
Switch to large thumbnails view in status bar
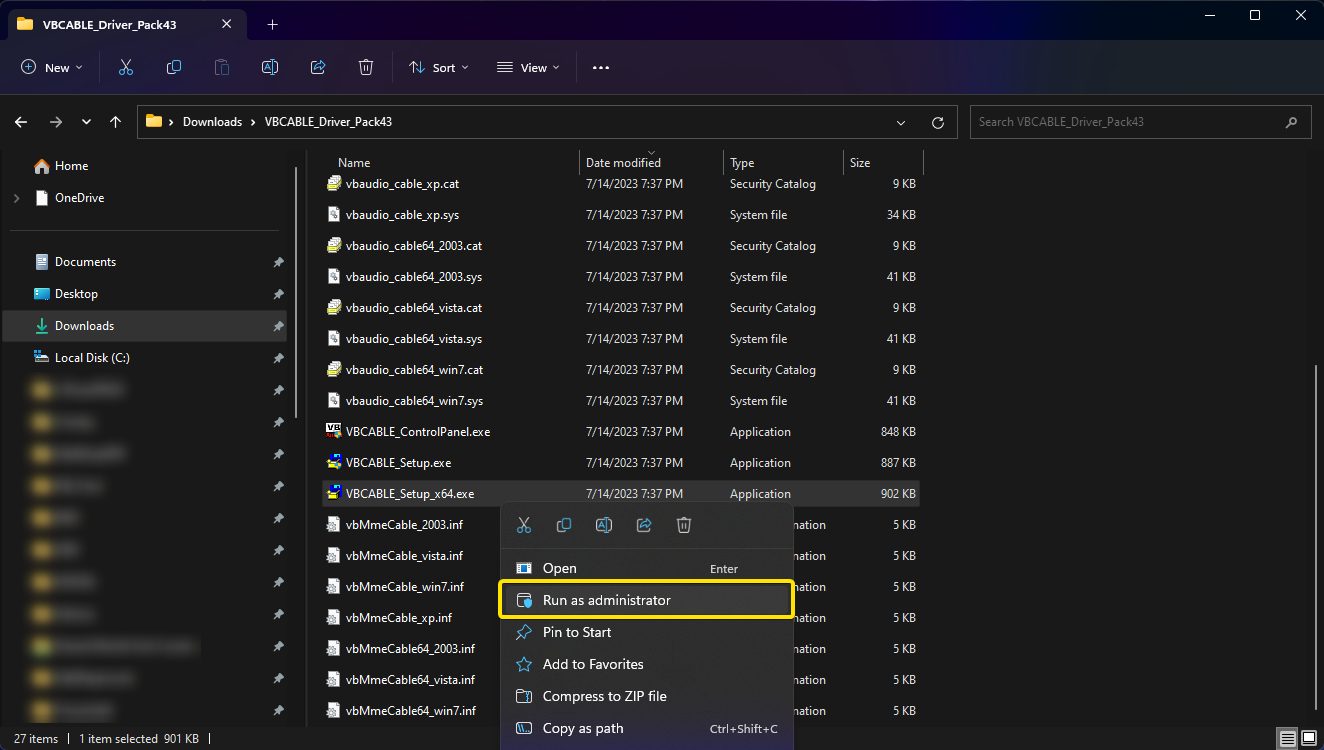[x=1308, y=738]
